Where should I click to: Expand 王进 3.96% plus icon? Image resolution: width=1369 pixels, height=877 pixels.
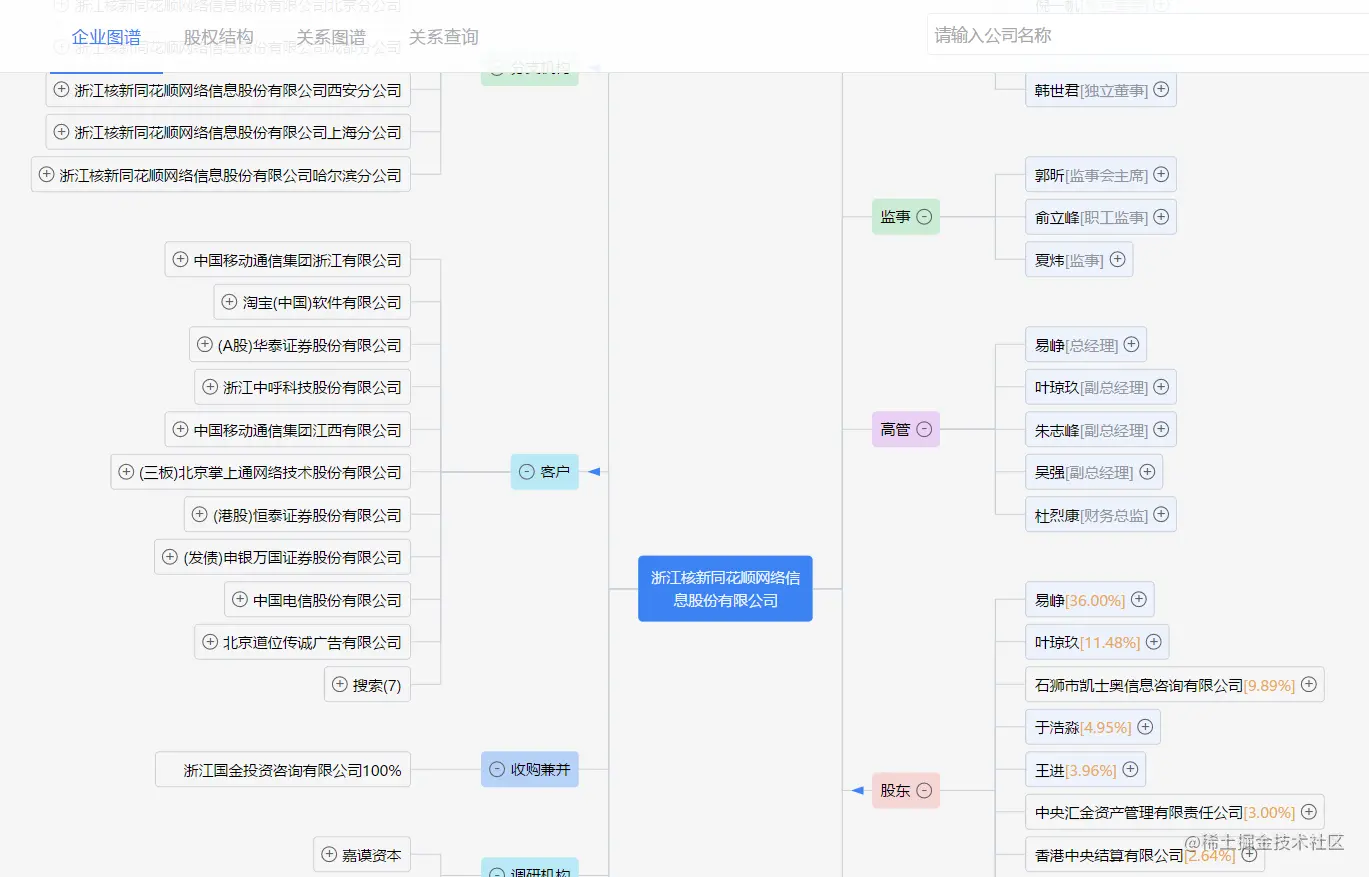click(1130, 769)
